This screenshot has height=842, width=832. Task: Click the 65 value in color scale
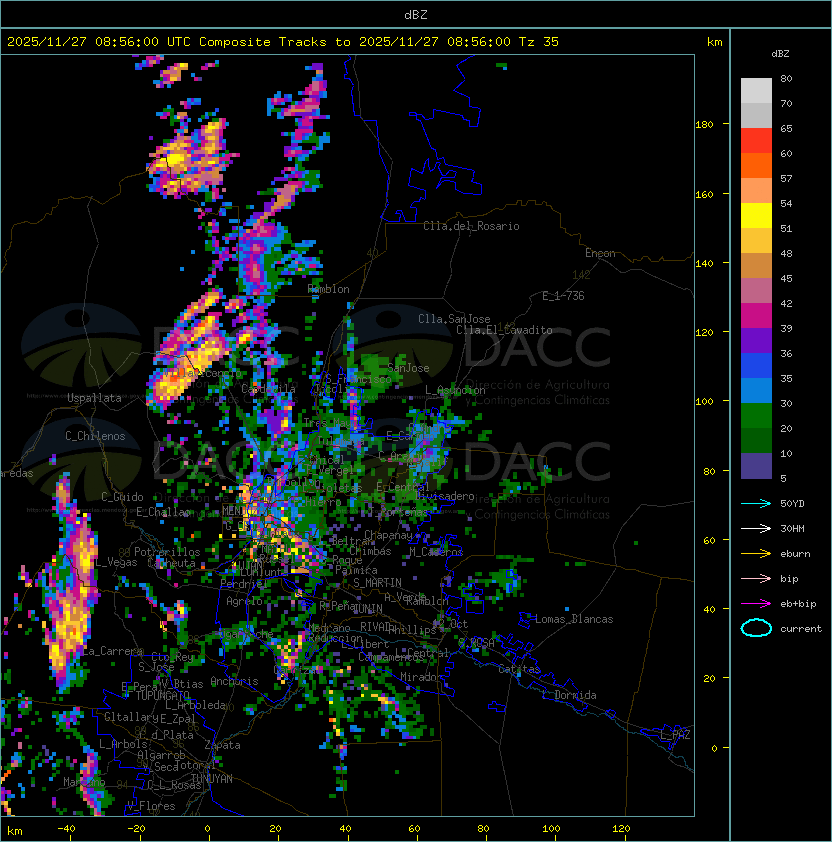point(786,128)
